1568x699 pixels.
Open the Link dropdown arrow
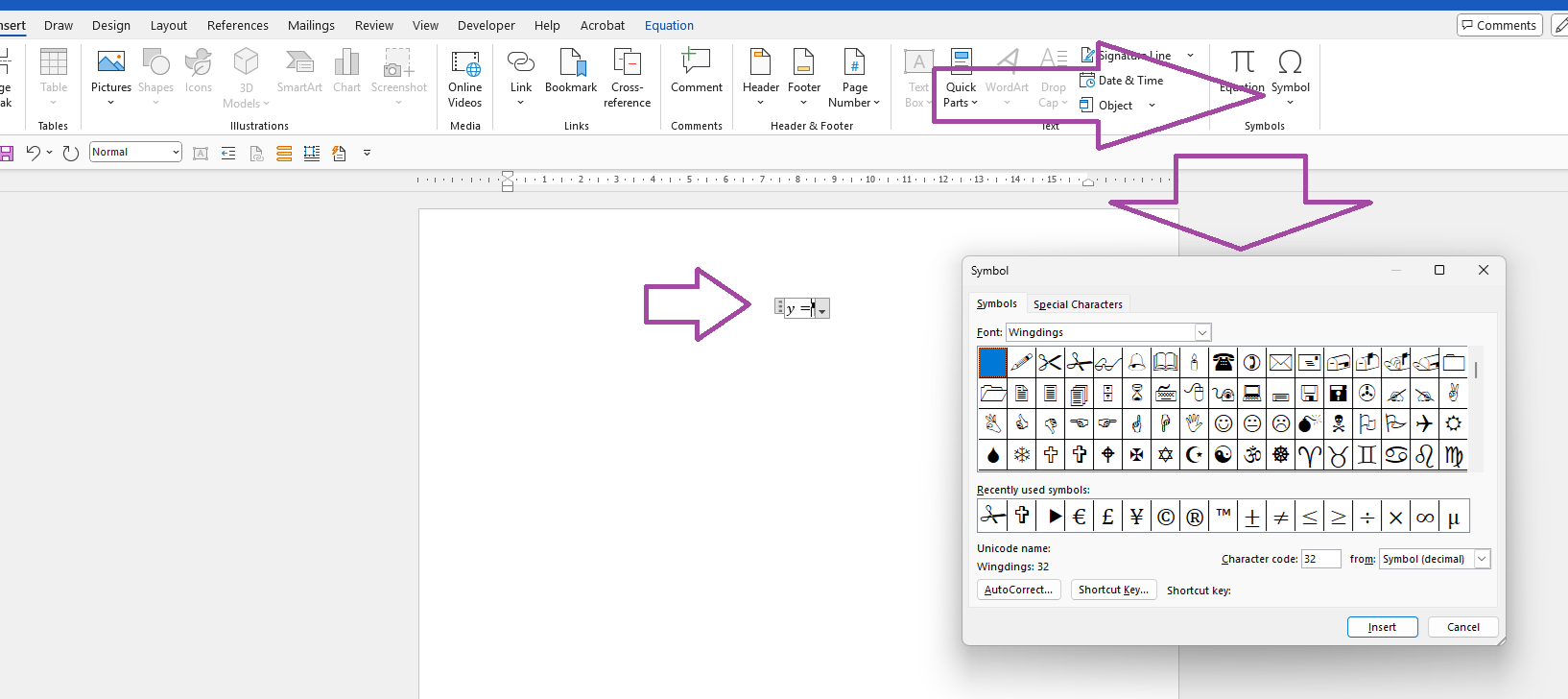520,103
